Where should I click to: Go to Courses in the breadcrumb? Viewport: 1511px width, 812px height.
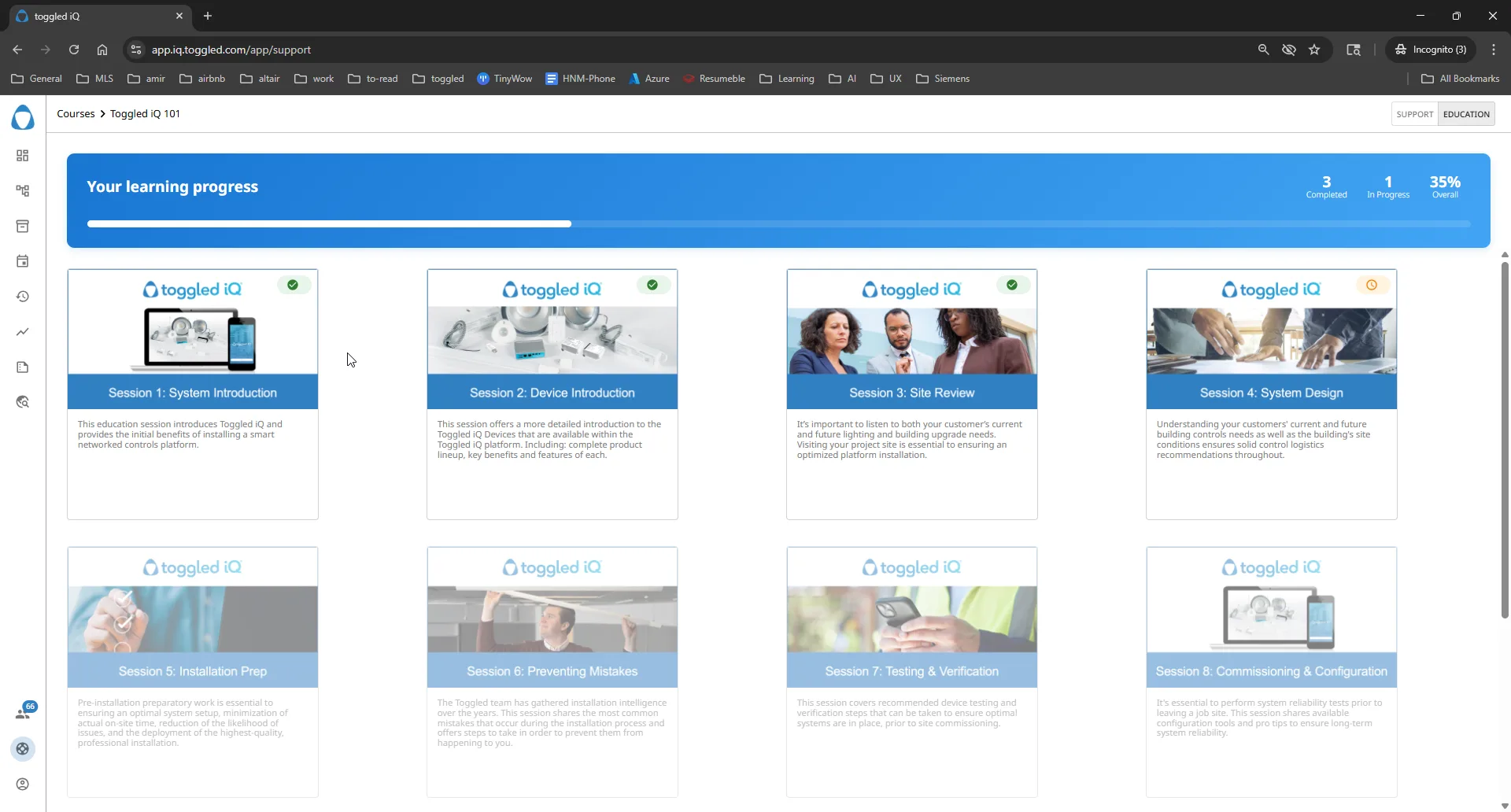(x=76, y=114)
